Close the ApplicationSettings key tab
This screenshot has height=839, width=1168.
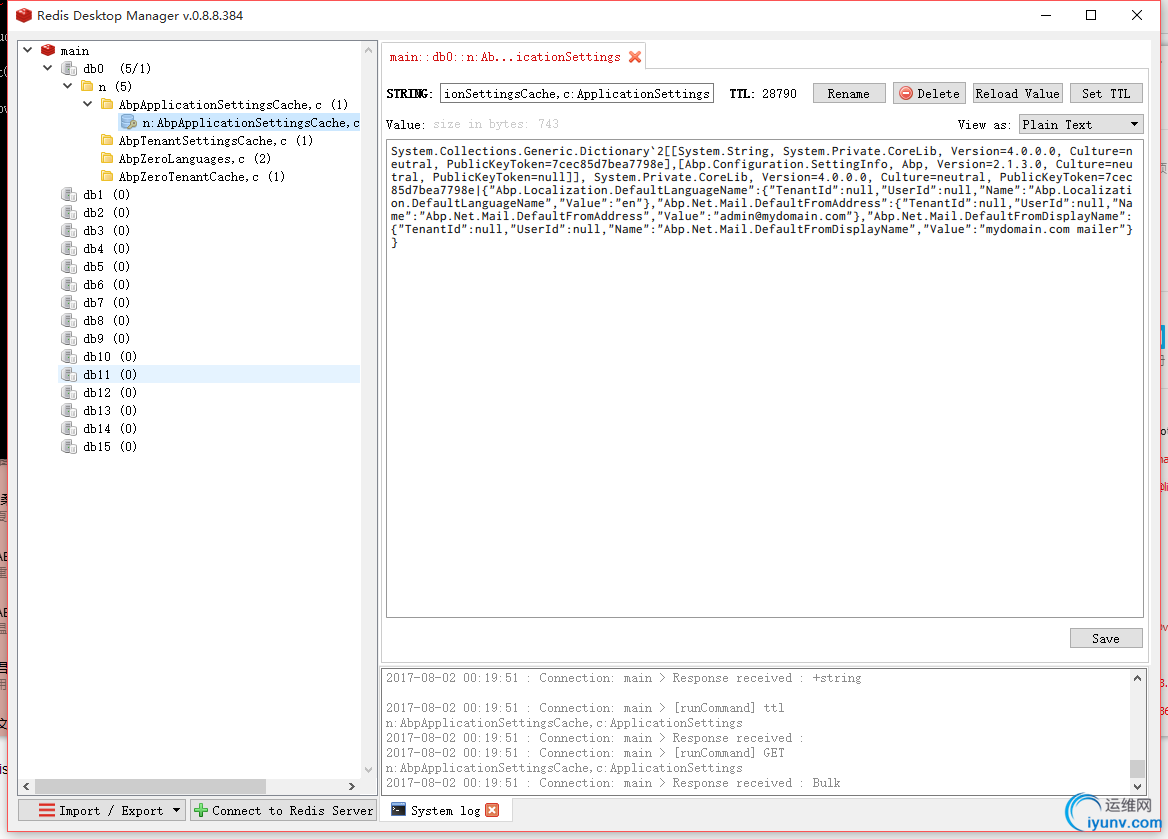[635, 57]
